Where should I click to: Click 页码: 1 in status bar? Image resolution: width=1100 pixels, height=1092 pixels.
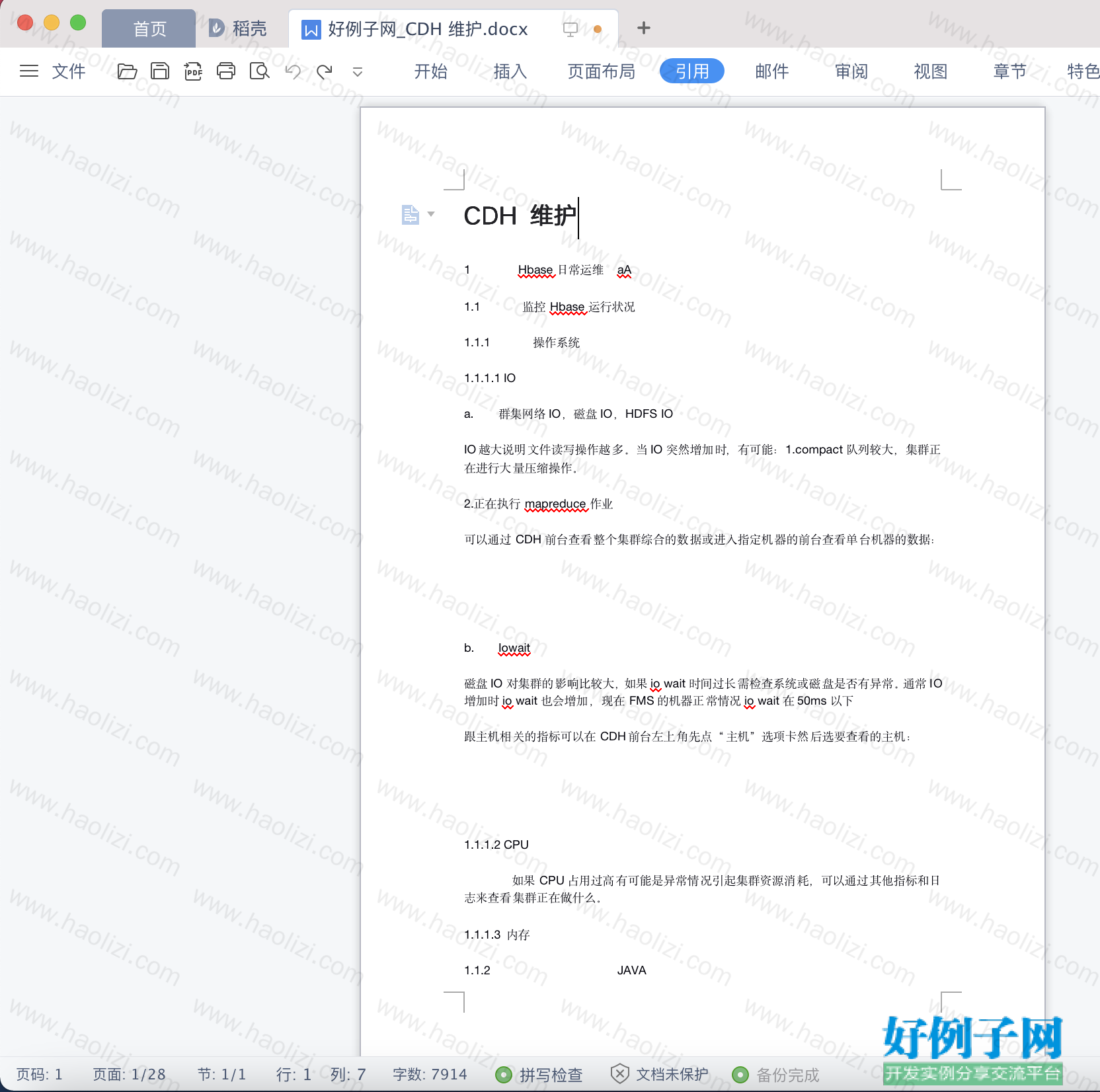click(x=40, y=1074)
